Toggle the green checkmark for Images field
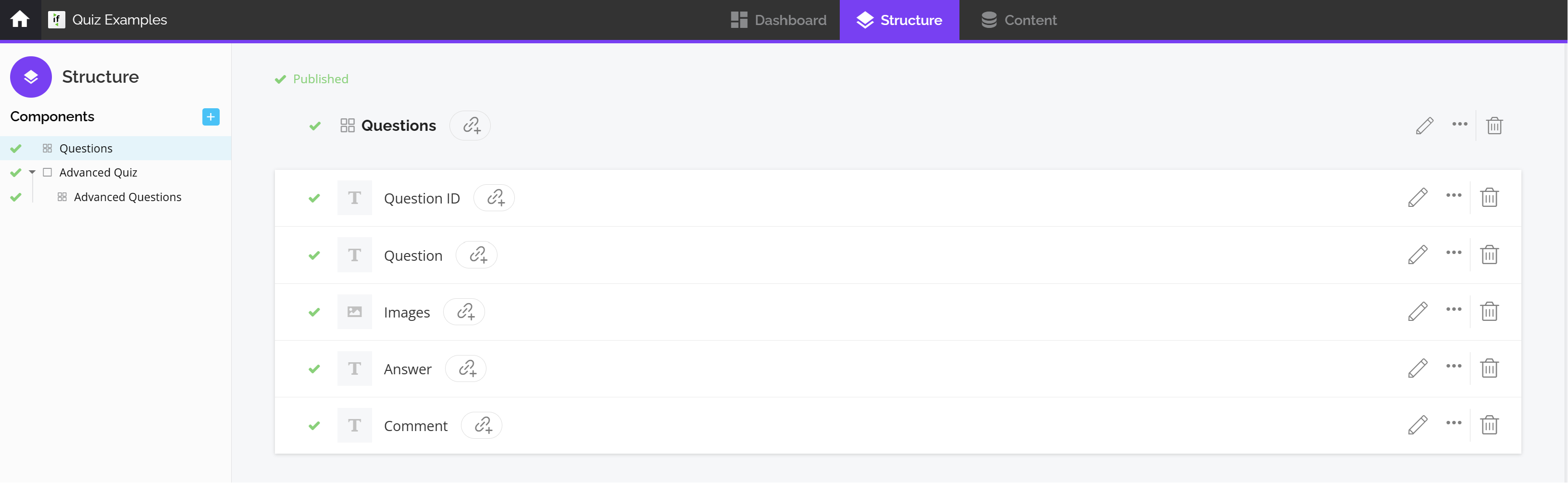The image size is (1568, 483). pos(314,312)
